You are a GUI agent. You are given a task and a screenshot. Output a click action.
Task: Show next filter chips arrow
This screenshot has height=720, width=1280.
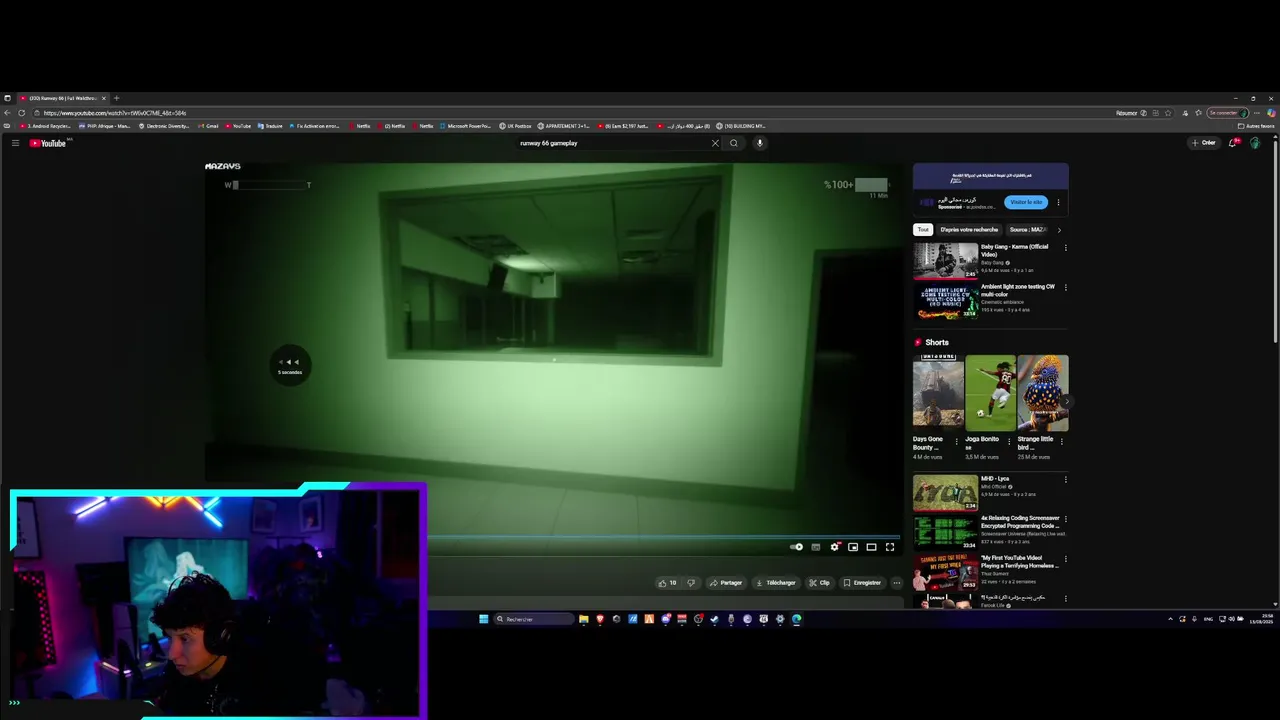coord(1059,230)
